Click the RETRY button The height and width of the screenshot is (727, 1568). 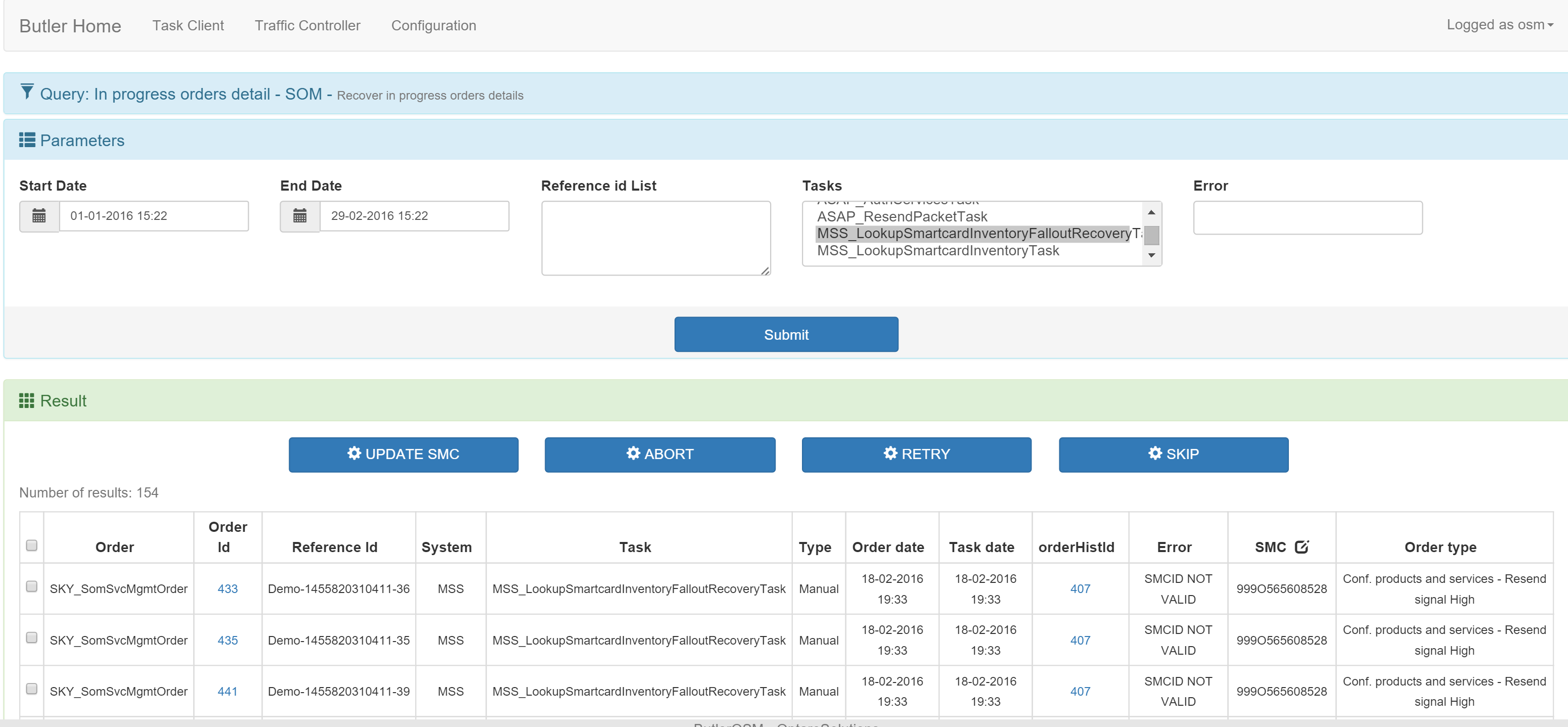pyautogui.click(x=916, y=455)
